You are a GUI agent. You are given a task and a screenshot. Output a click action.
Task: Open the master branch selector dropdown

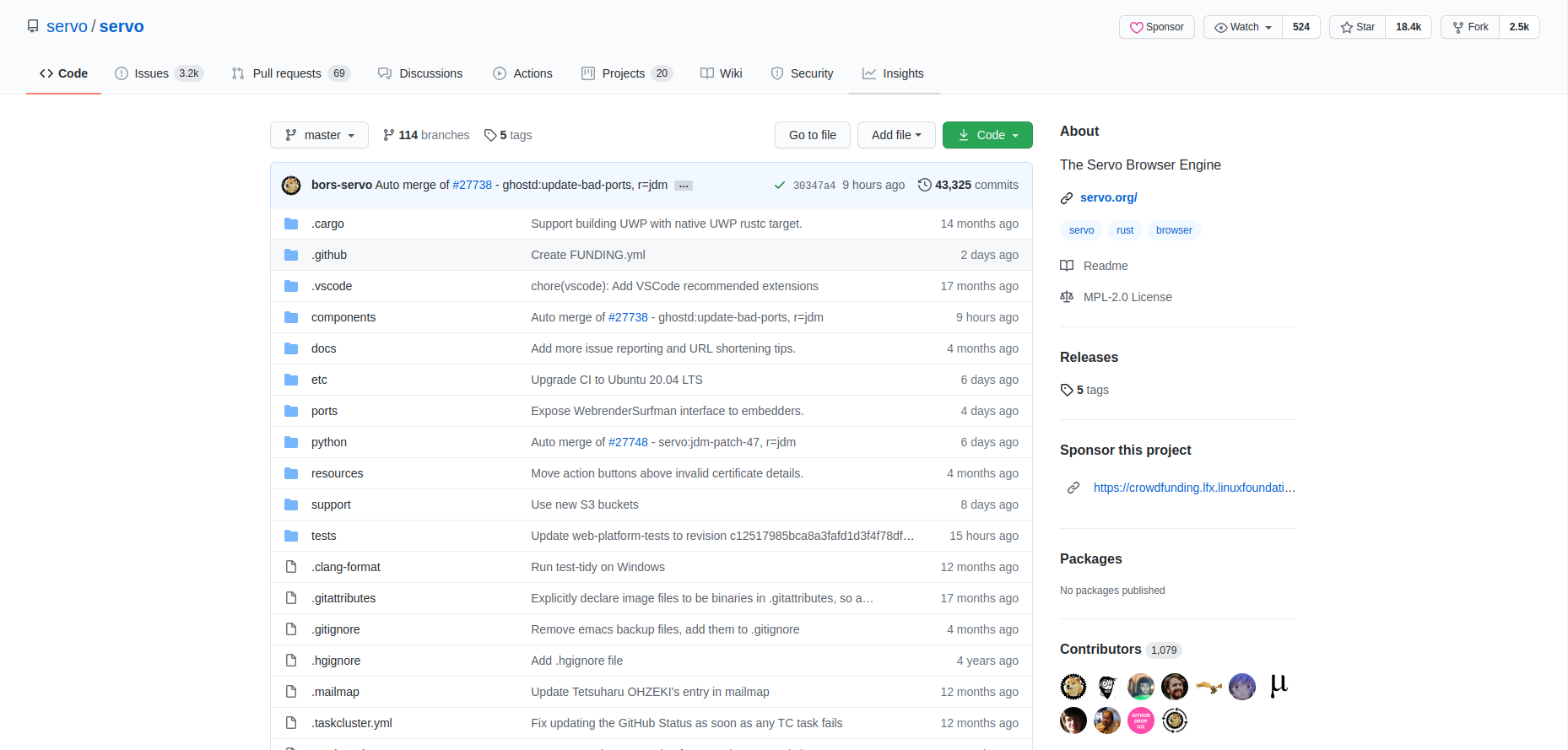pos(319,135)
